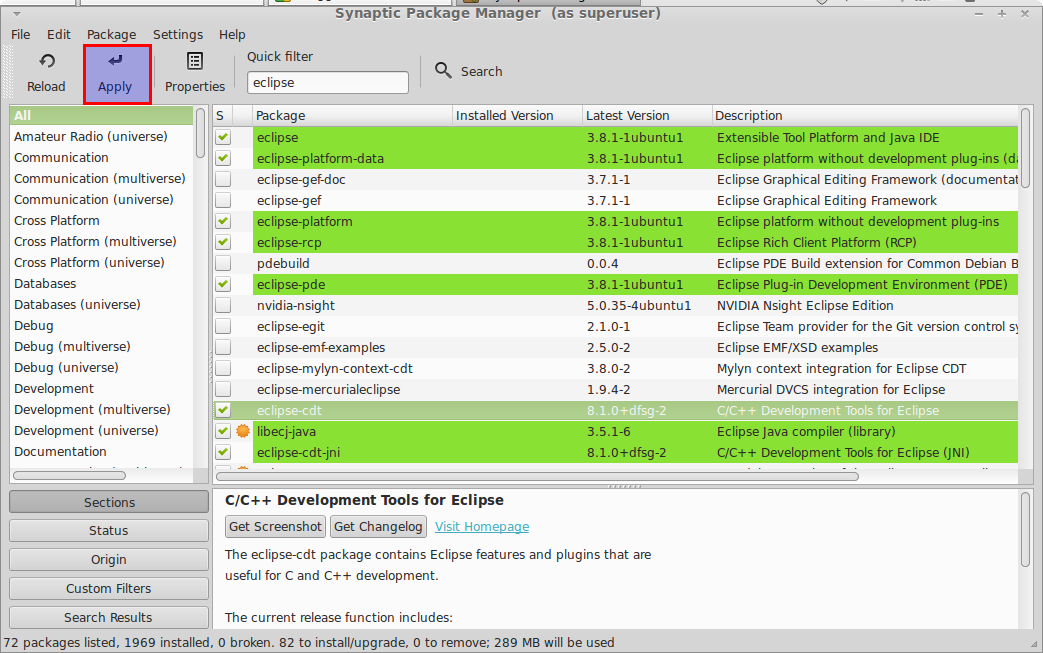
Task: Mark the eclipse-egit checkbox
Action: 223,326
